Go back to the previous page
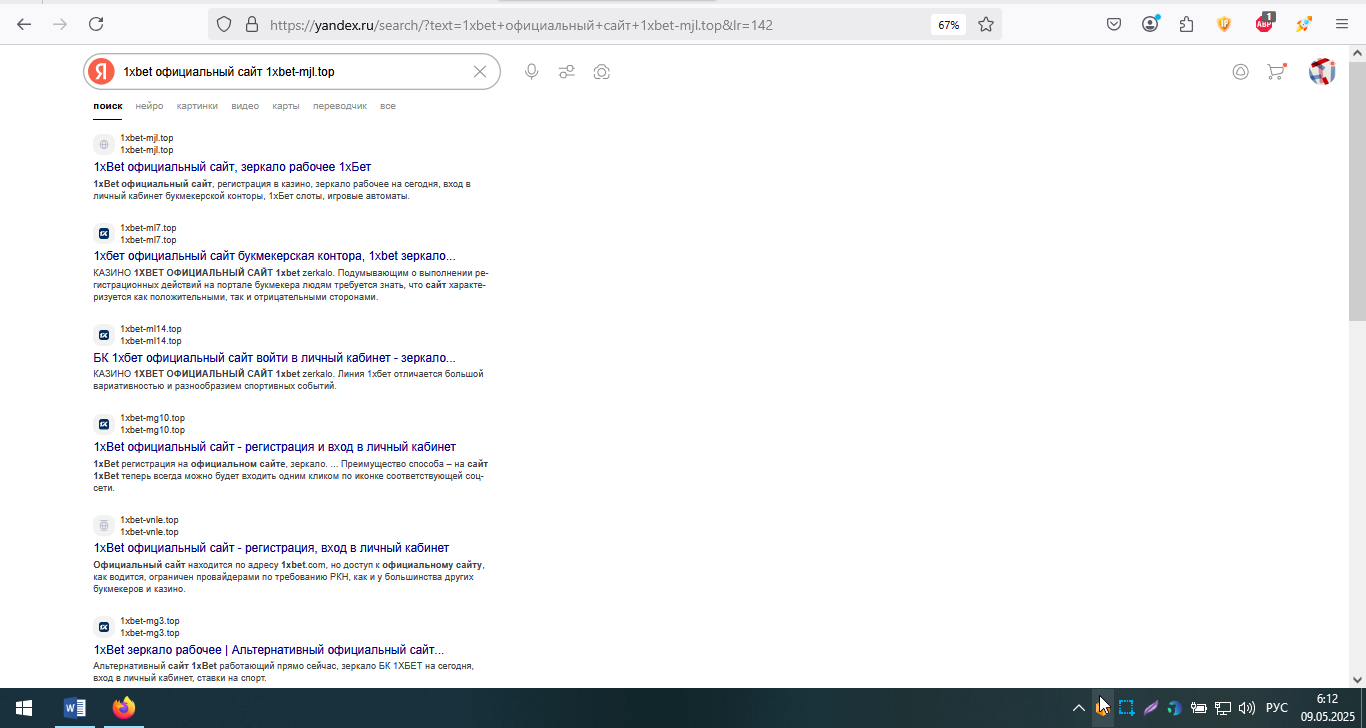Image resolution: width=1366 pixels, height=728 pixels. 24,24
